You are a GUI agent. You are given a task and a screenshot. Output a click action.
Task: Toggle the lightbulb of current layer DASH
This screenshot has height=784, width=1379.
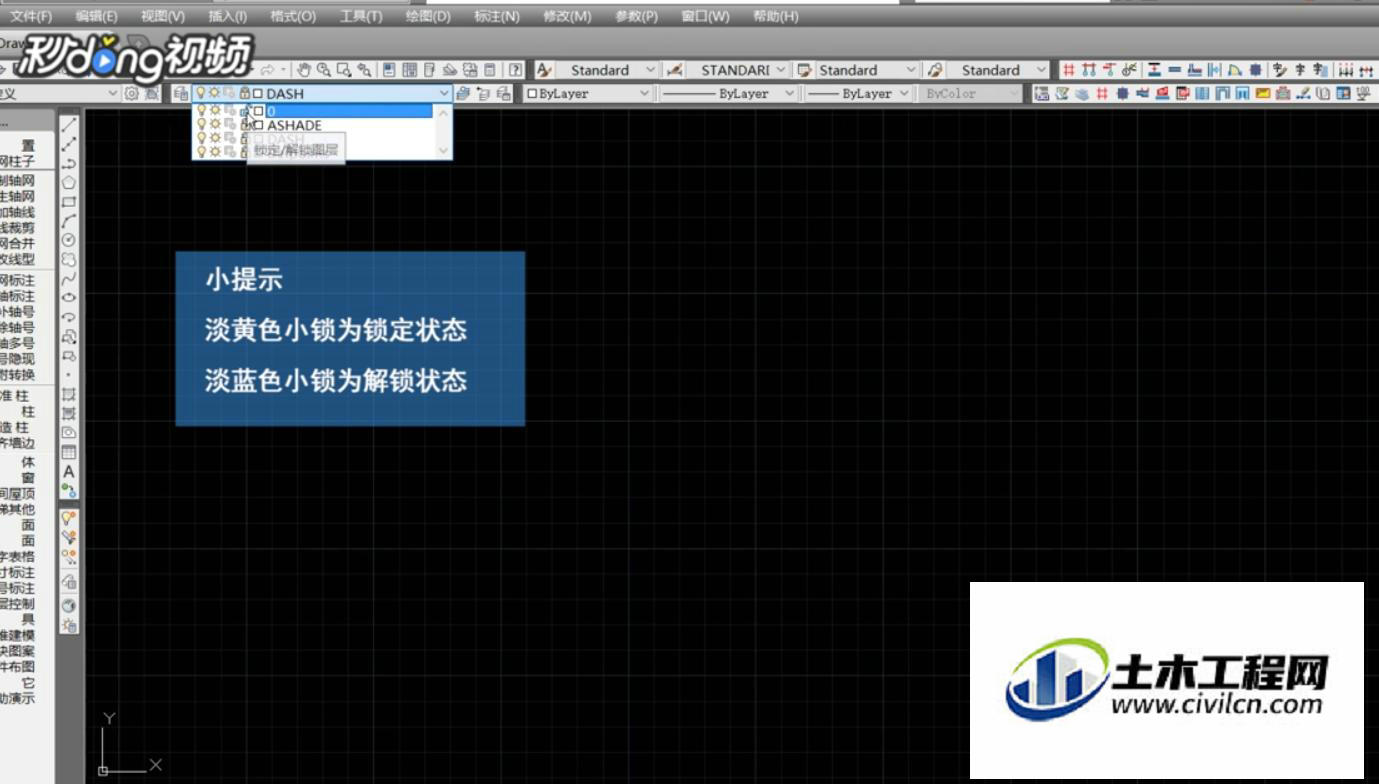coord(200,93)
